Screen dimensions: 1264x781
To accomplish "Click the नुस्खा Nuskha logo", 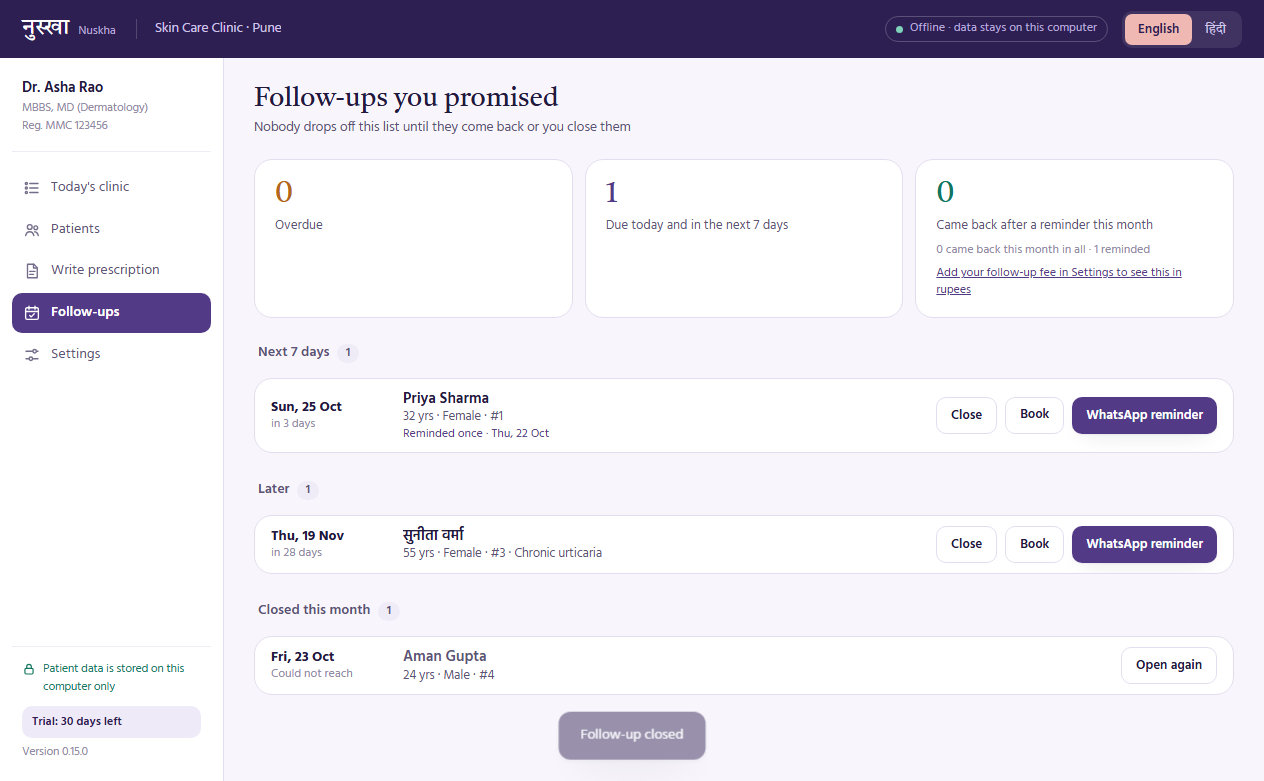I will click(x=68, y=28).
